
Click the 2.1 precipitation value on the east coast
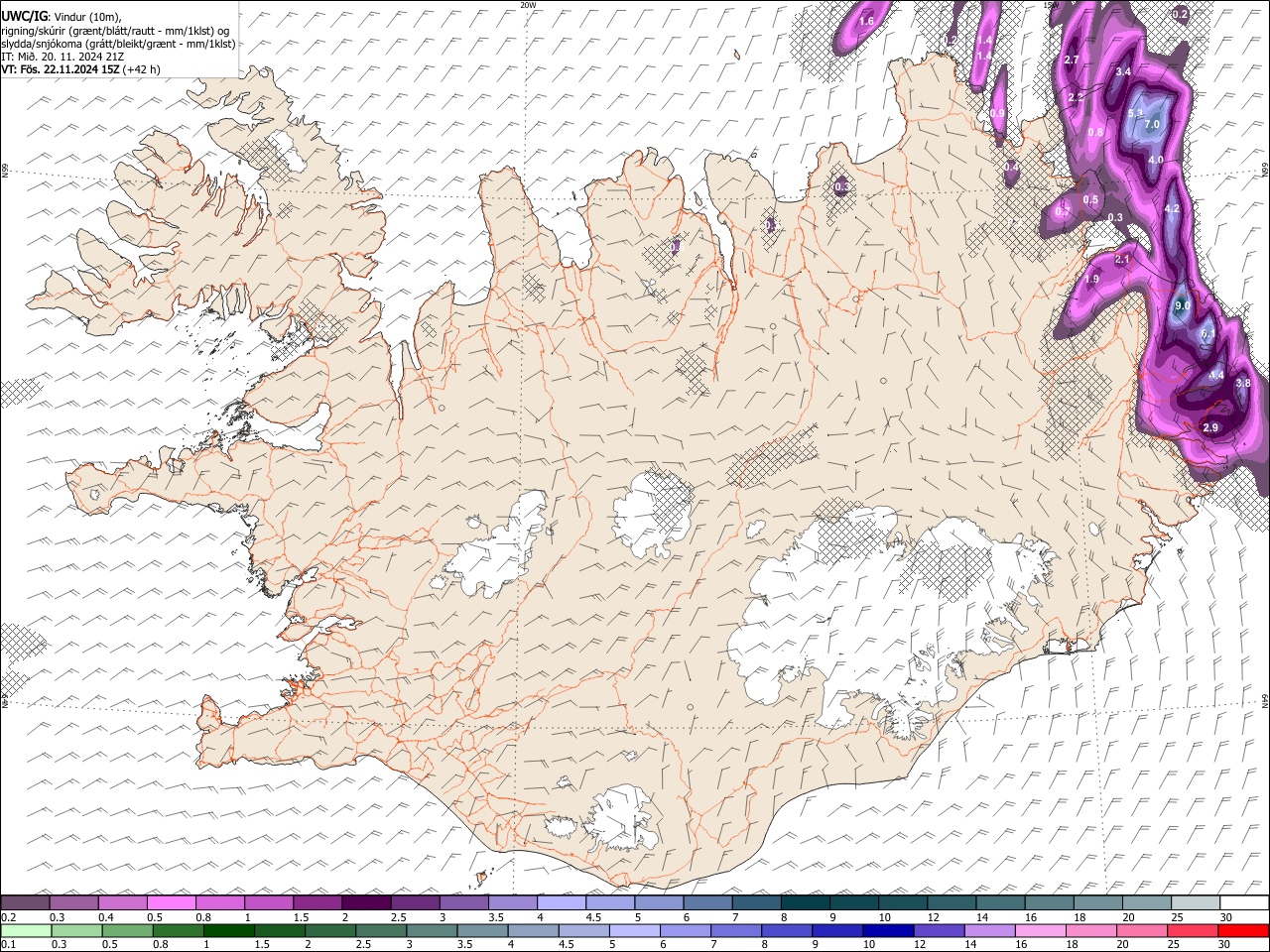pos(1122,260)
